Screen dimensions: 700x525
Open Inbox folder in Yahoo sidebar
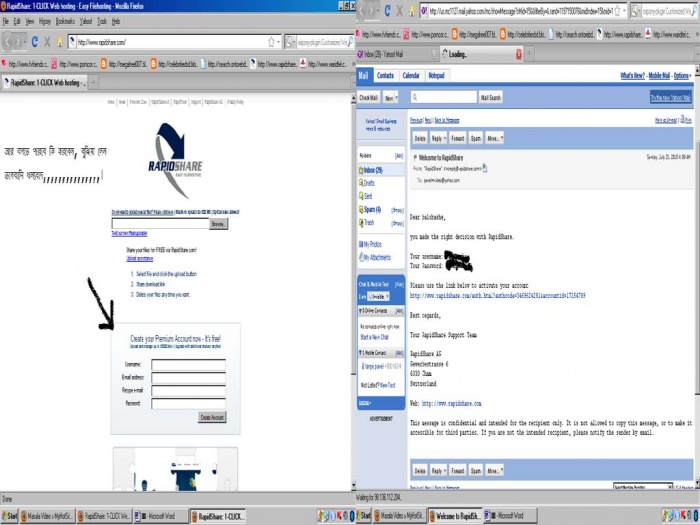(x=371, y=170)
